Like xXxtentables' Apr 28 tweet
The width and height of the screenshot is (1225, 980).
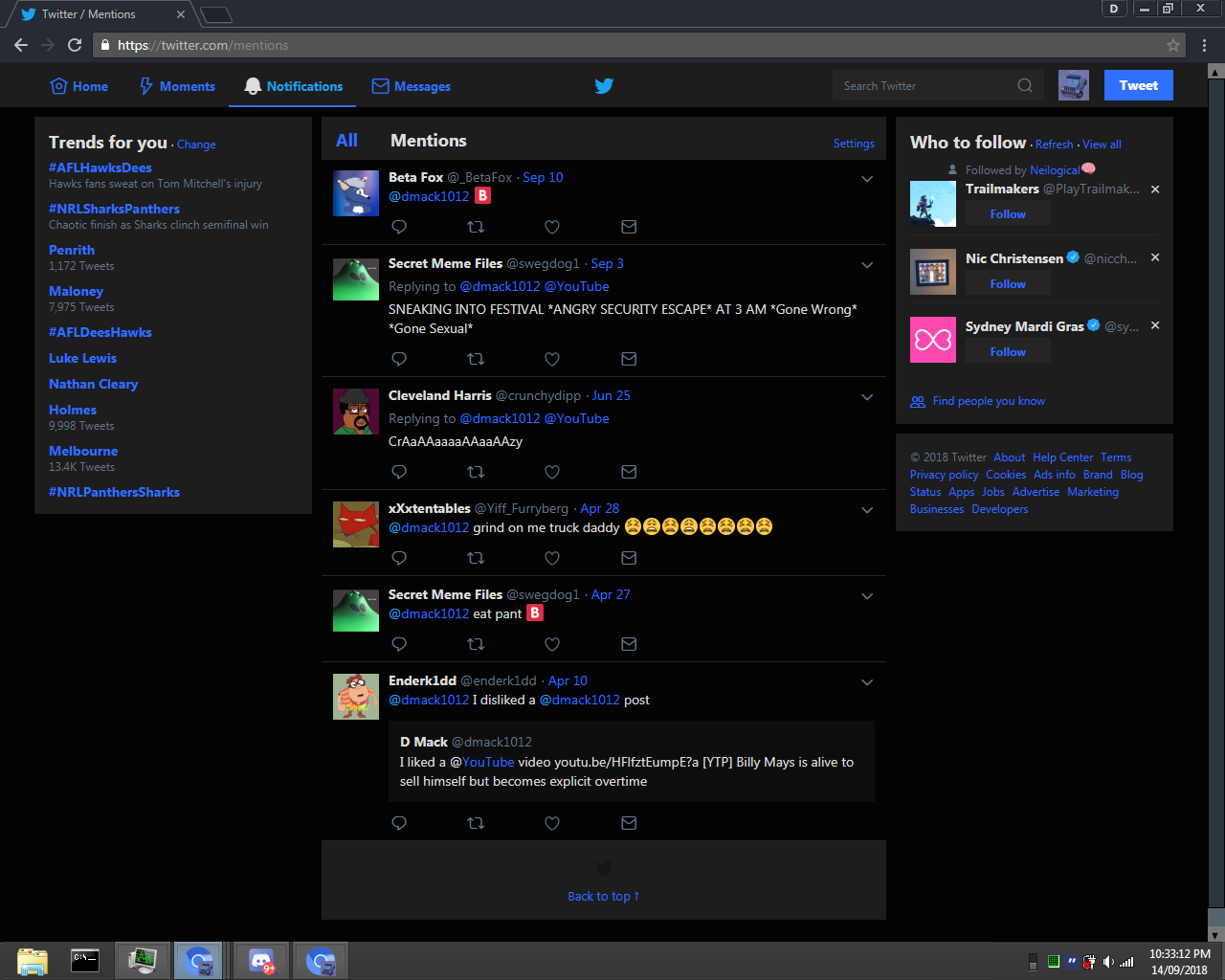point(552,558)
